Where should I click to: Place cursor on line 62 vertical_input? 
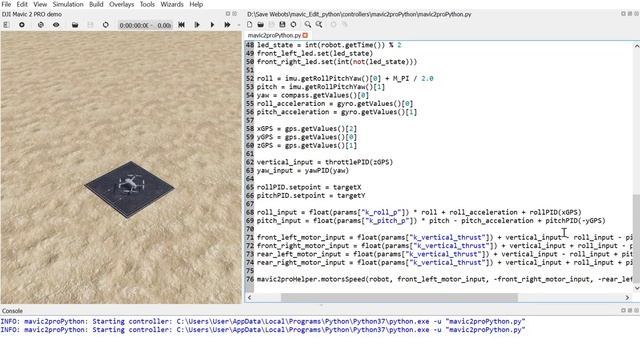[325, 162]
